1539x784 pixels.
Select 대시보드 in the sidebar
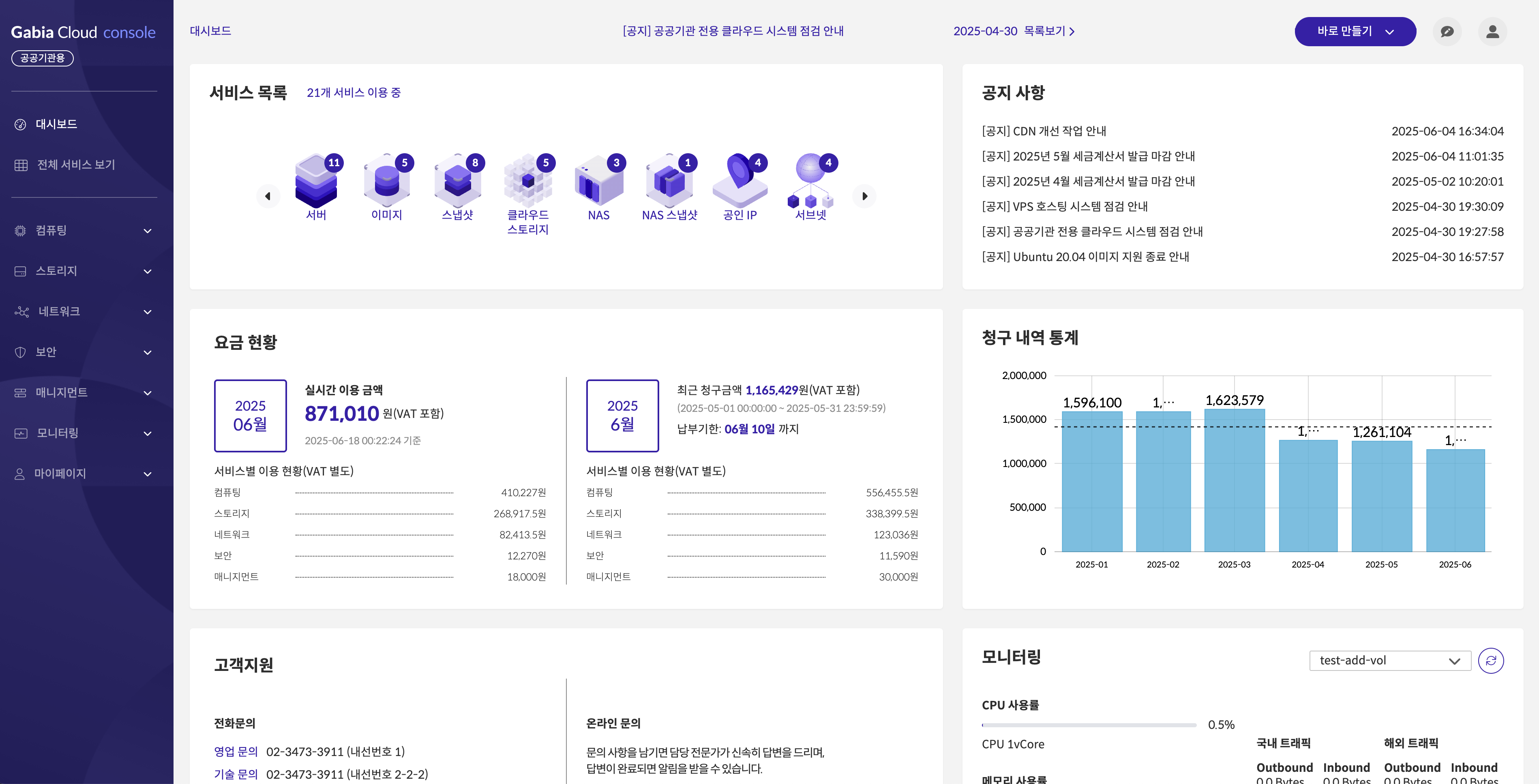(x=56, y=124)
